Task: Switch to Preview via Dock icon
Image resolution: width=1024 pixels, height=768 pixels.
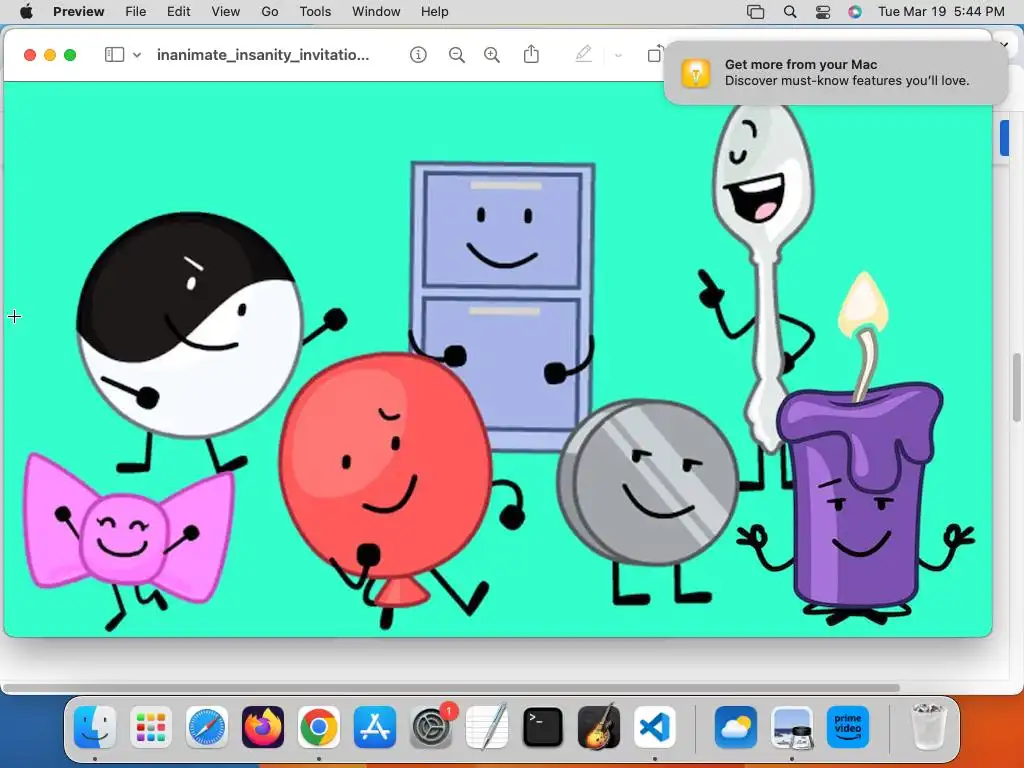Action: click(x=792, y=727)
